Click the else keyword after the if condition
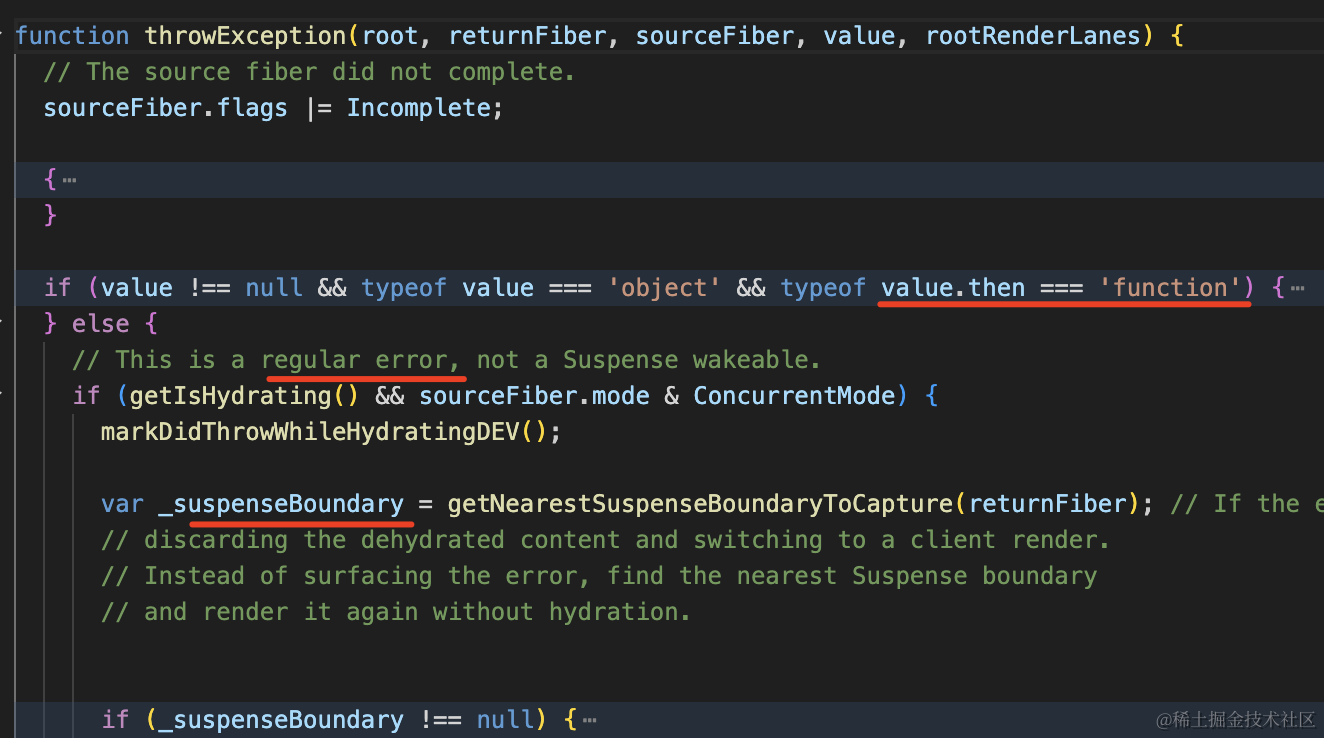The height and width of the screenshot is (738, 1324). [x=100, y=323]
